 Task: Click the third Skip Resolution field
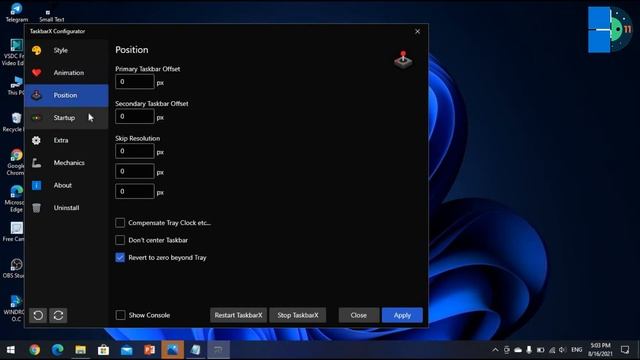click(135, 191)
